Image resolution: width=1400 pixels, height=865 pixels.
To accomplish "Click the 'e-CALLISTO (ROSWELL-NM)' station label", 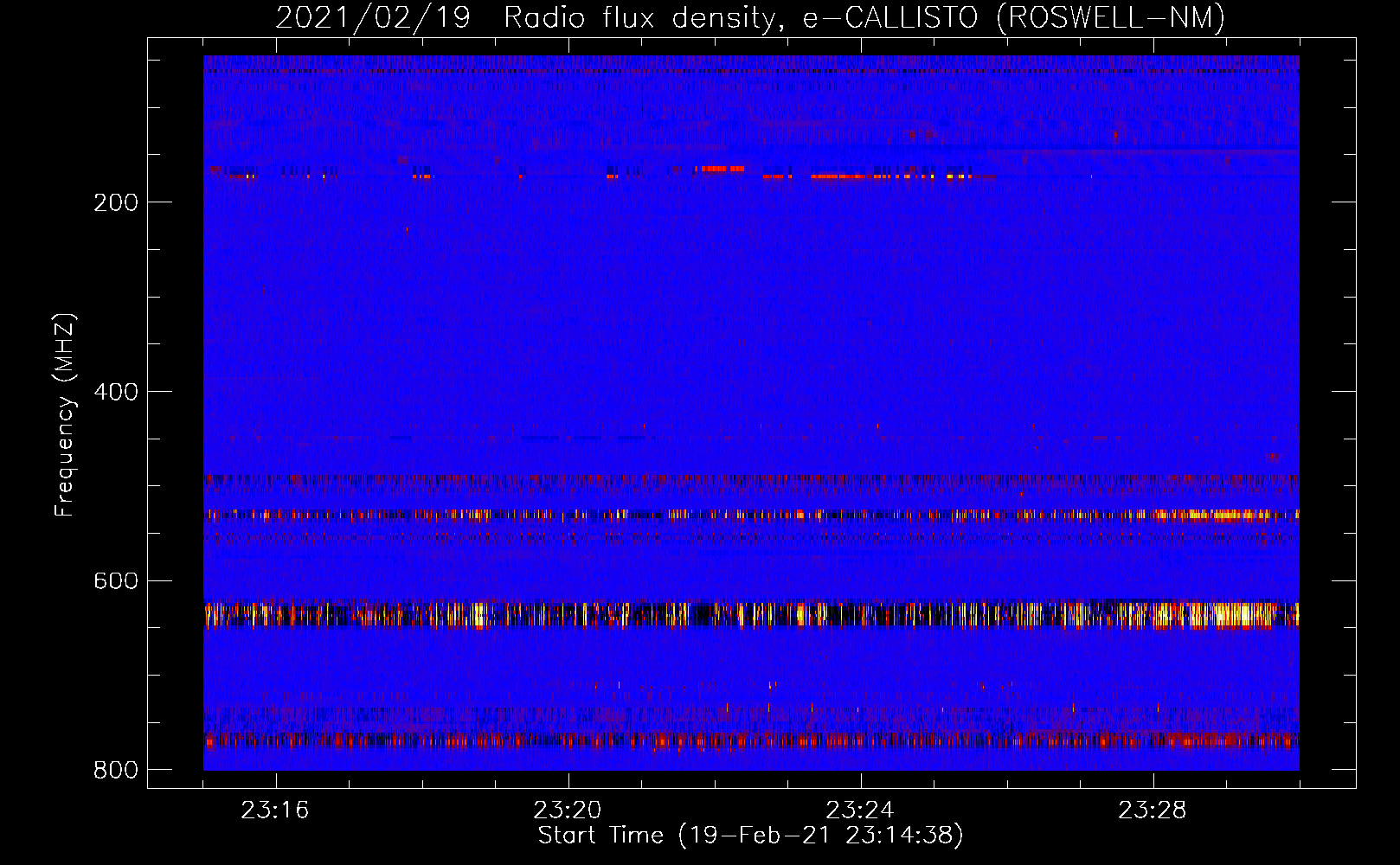I will pos(1014,18).
